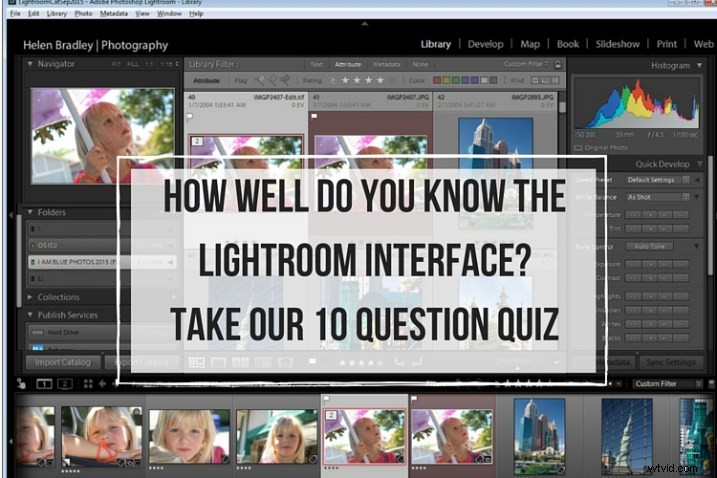Viewport: 717px width, 478px height.
Task: Toggle flag on photo 40 cell
Action: click(190, 117)
